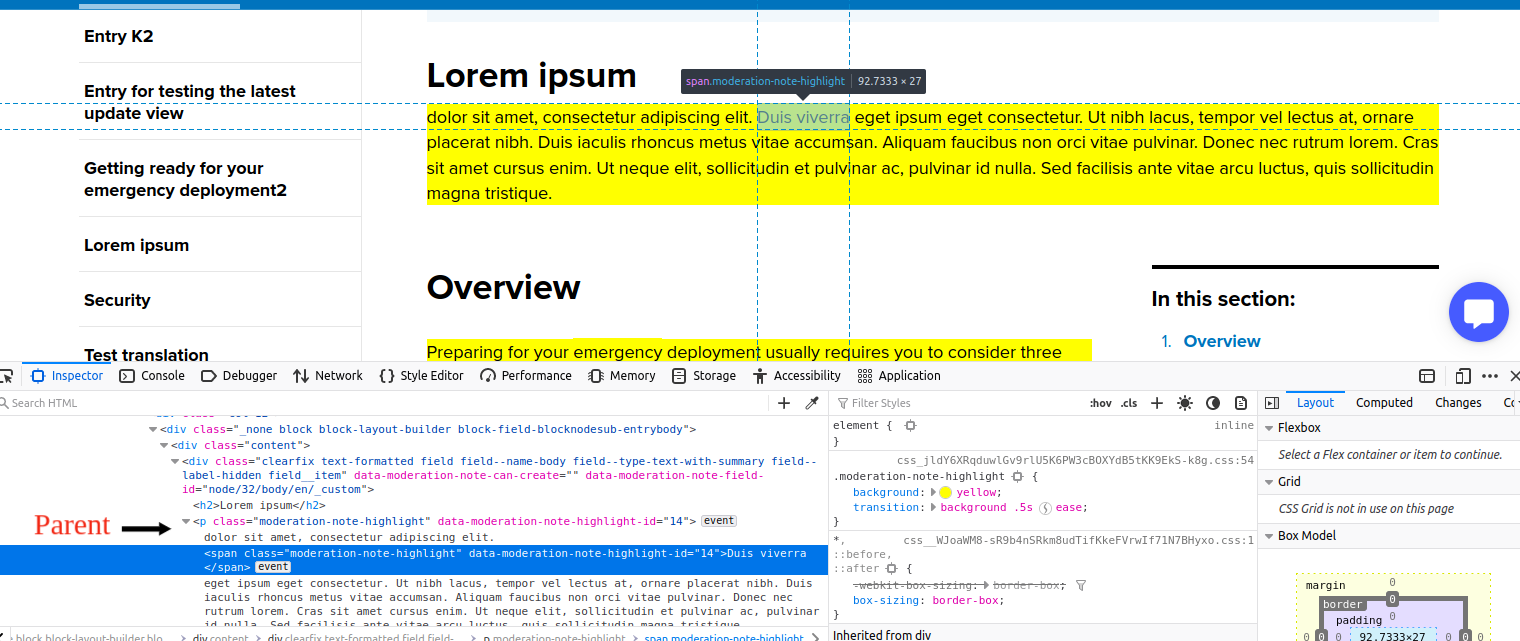The width and height of the screenshot is (1520, 641).
Task: Click the yellow background color swatch
Action: point(944,491)
